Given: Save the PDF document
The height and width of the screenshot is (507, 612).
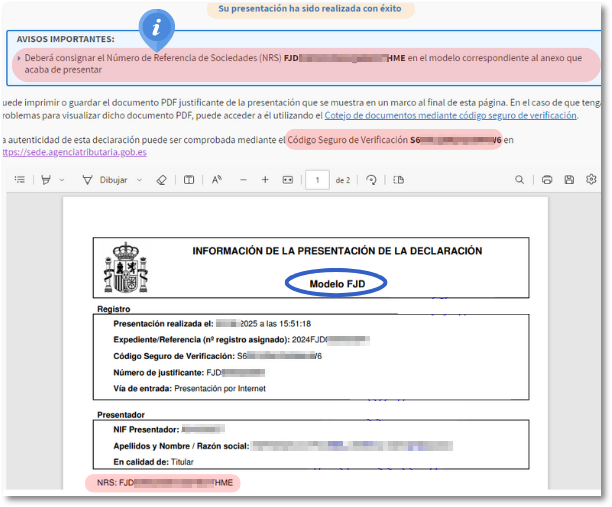Looking at the screenshot, I should click(569, 180).
